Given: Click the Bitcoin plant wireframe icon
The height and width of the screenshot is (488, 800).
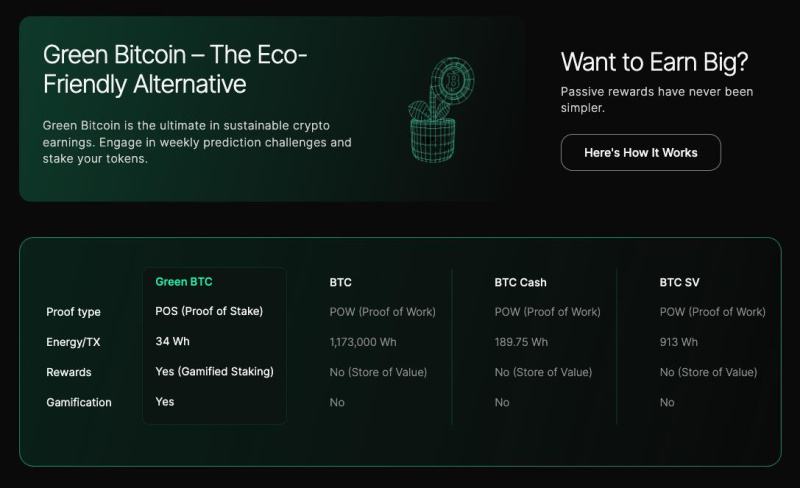Looking at the screenshot, I should (x=441, y=110).
